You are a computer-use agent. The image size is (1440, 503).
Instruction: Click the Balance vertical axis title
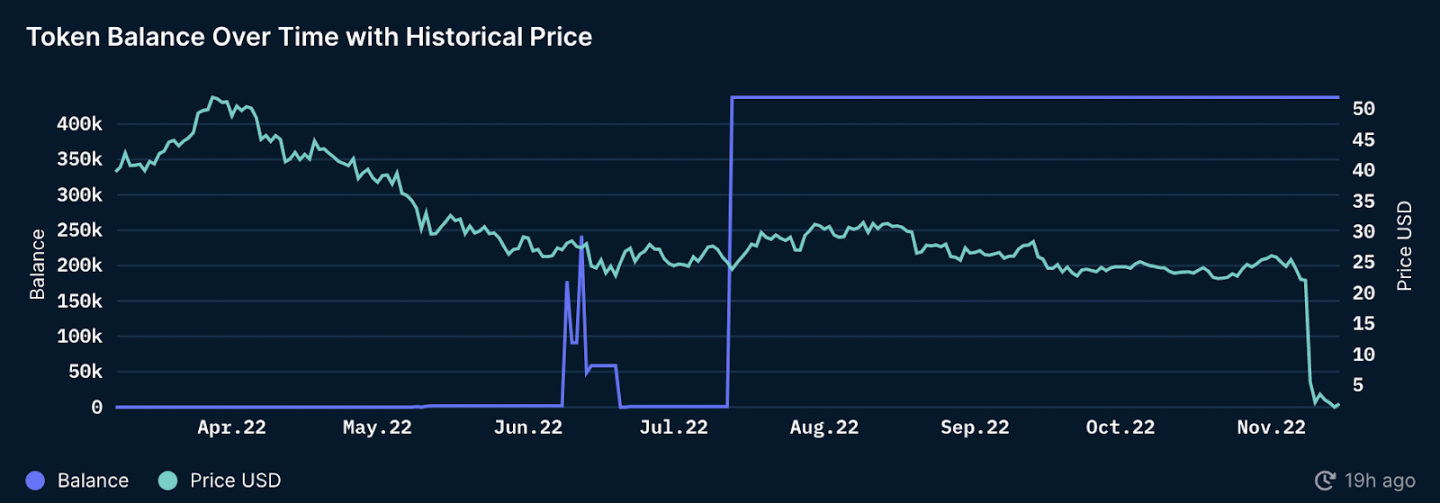pos(38,264)
